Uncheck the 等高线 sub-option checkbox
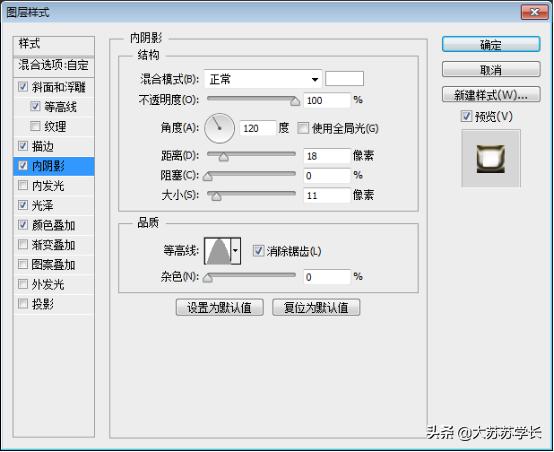The height and width of the screenshot is (452, 554). 35,106
